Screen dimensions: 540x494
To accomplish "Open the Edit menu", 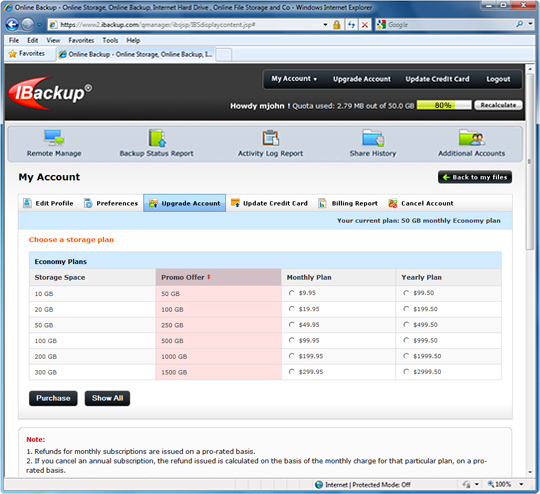I will (33, 40).
